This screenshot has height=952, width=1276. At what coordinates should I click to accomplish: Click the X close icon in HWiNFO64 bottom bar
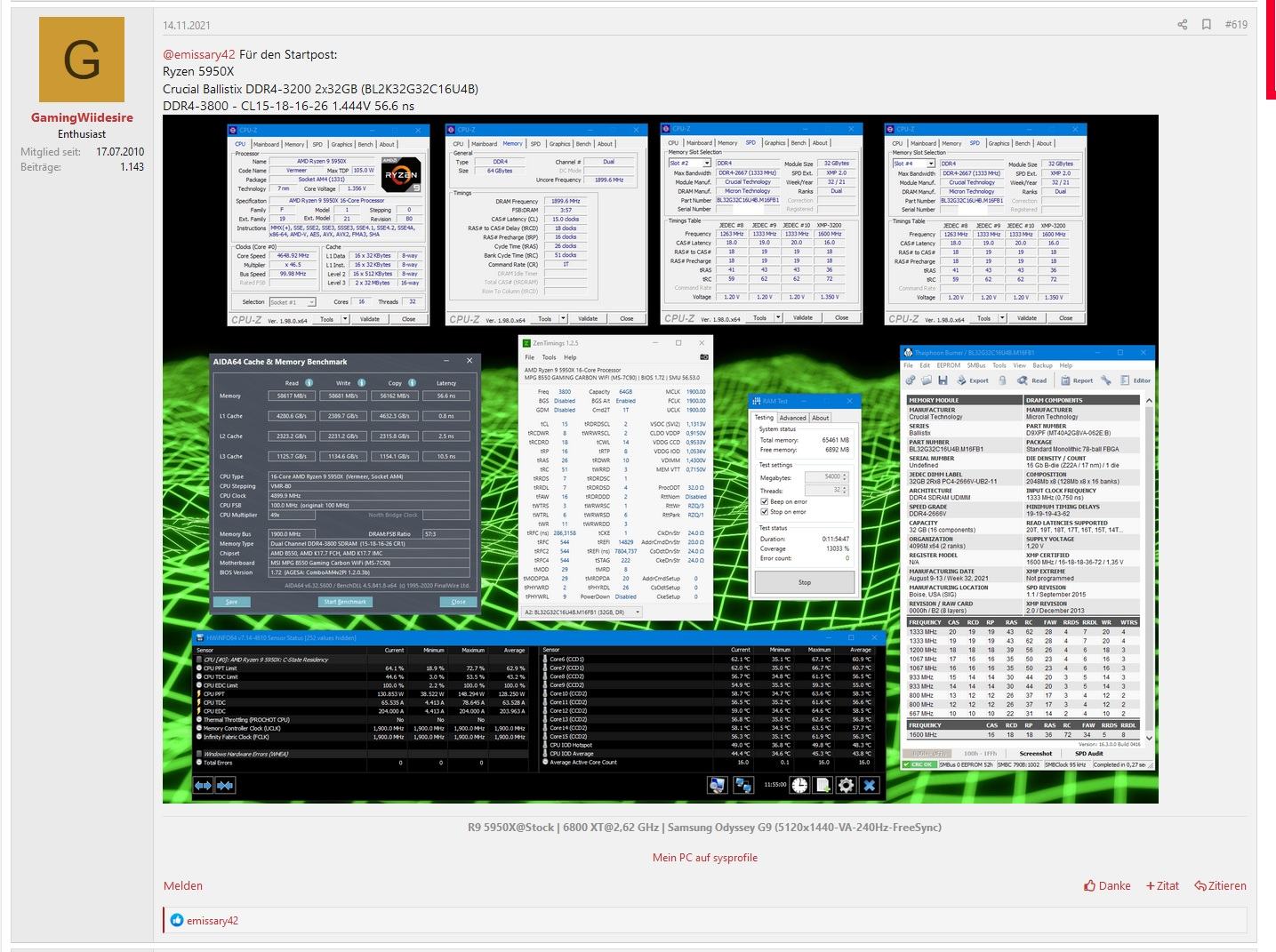click(869, 785)
